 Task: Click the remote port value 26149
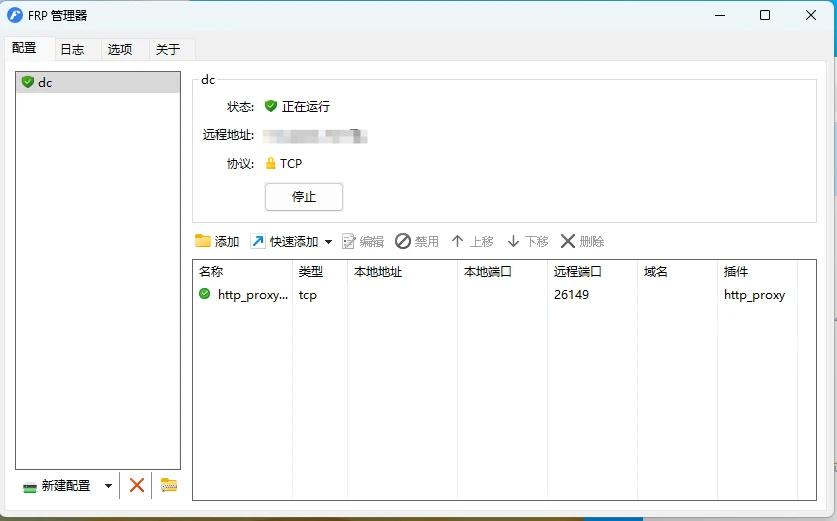coord(571,295)
